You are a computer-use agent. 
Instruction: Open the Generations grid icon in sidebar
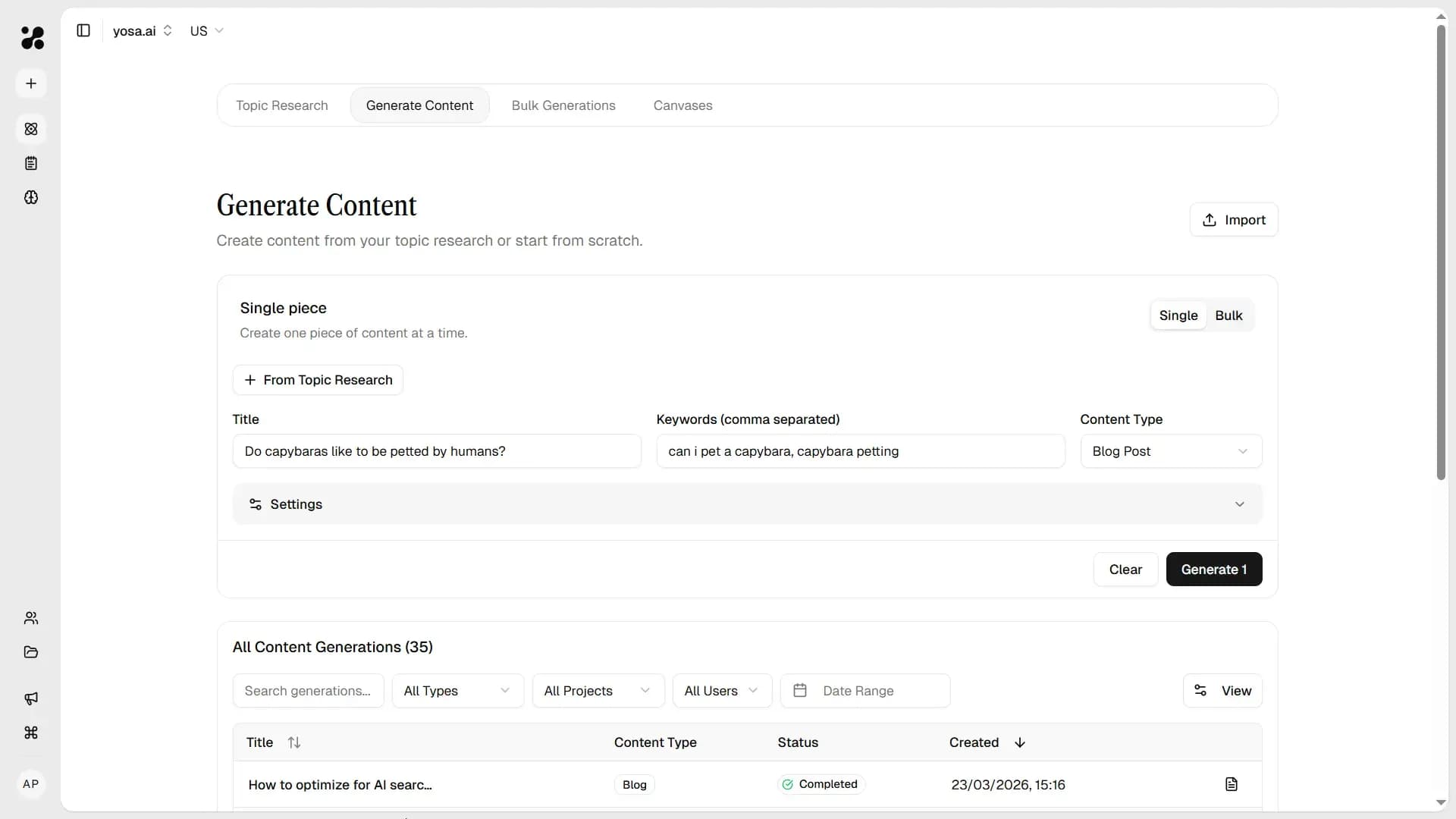30,129
